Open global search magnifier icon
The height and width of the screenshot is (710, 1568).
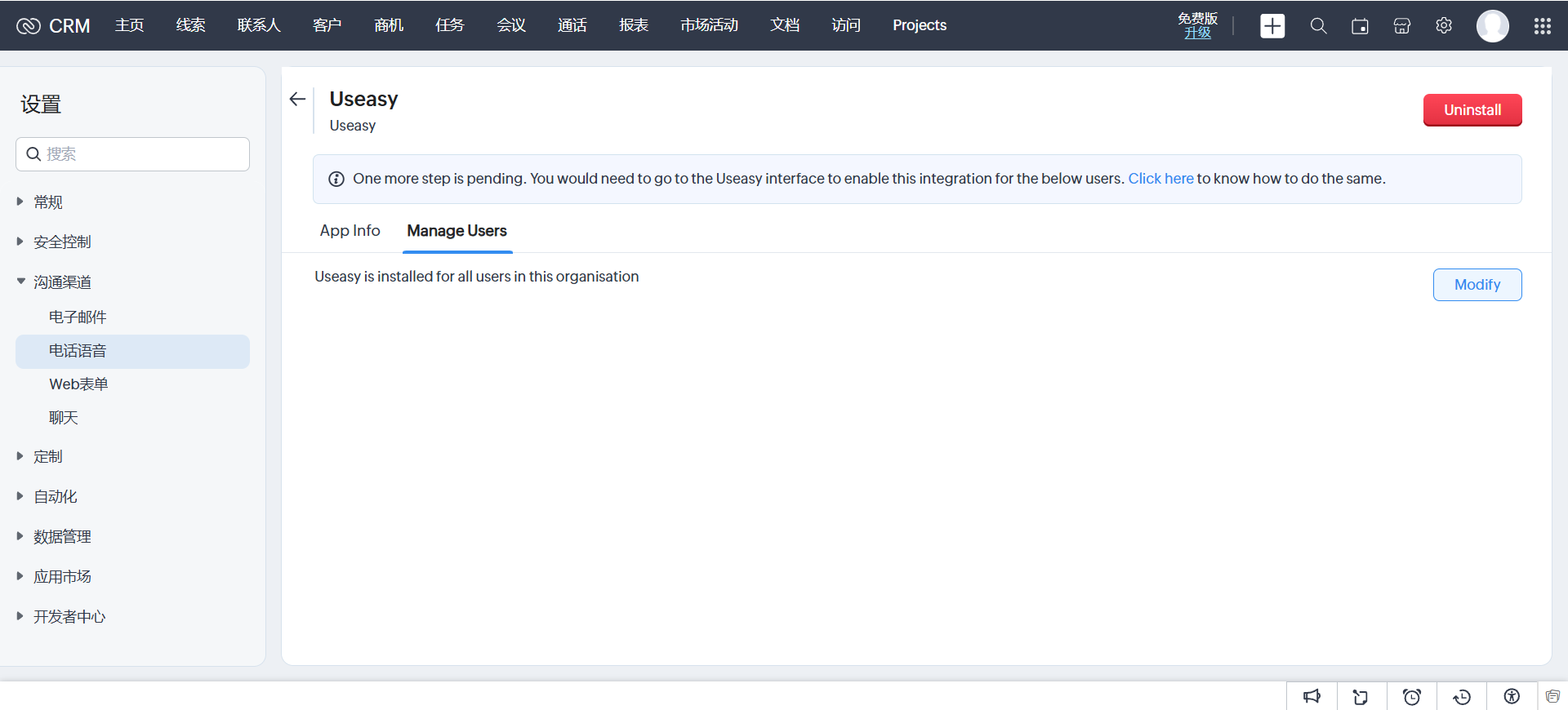pos(1318,26)
